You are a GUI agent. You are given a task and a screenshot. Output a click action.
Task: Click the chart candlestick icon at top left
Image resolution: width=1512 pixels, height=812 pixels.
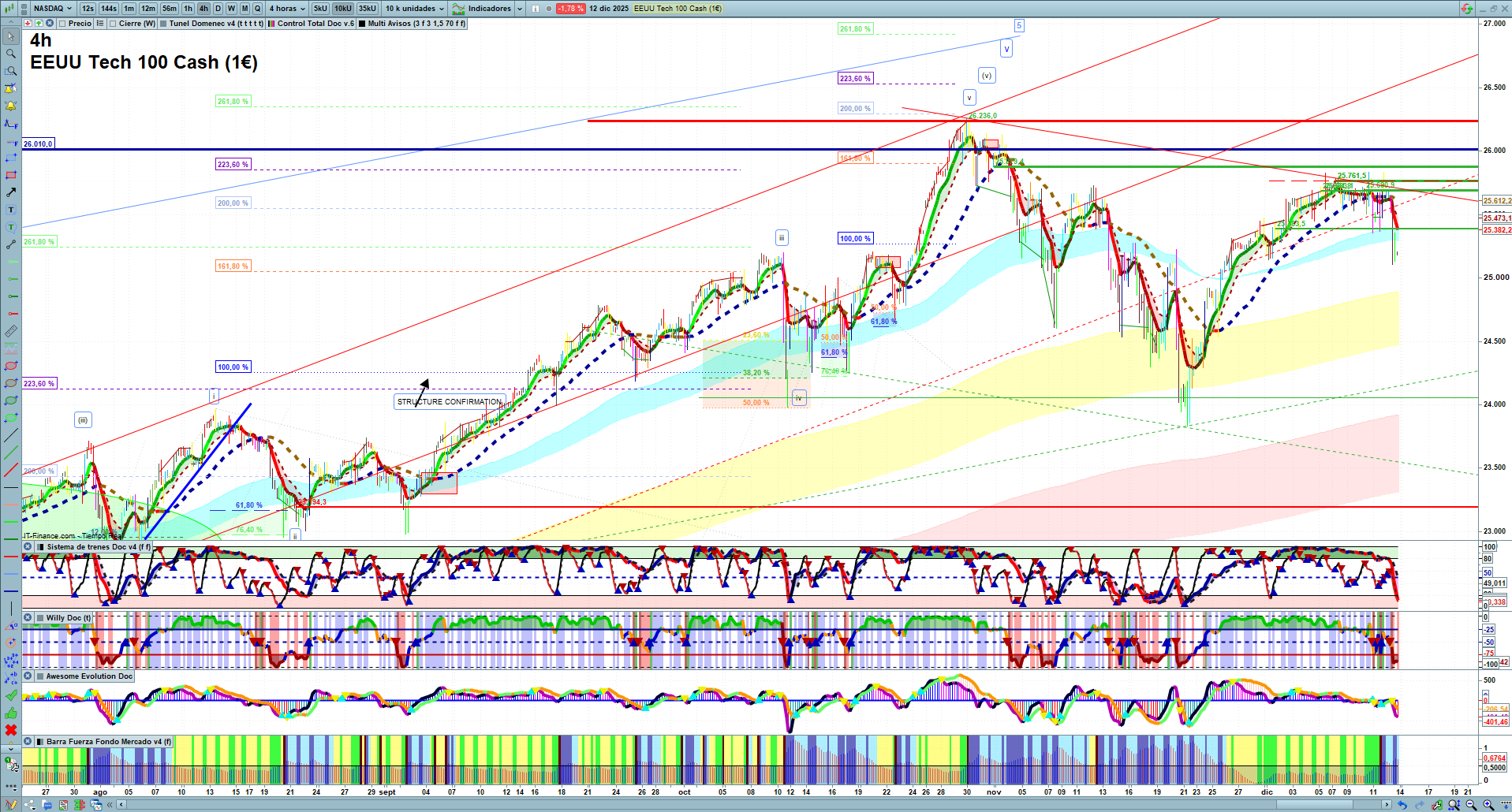click(x=9, y=9)
